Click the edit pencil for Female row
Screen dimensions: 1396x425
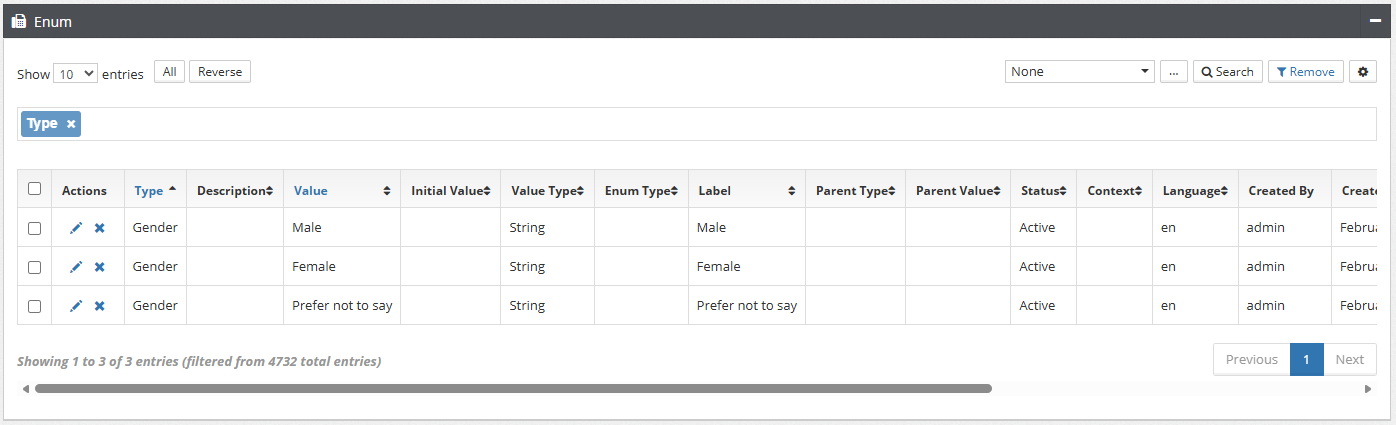point(76,267)
